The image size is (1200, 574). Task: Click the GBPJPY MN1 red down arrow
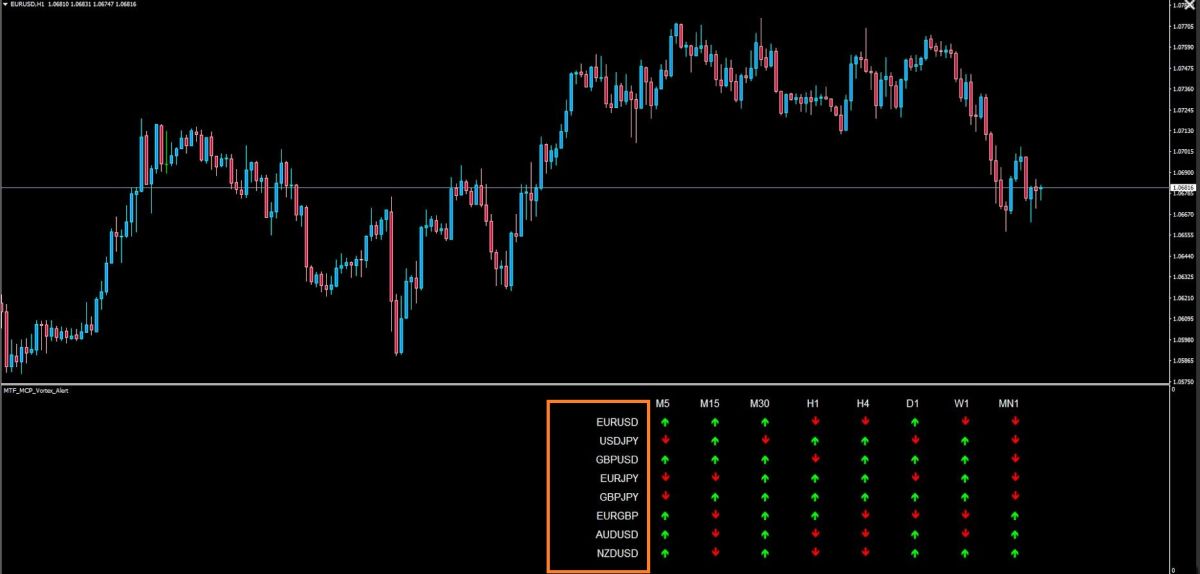click(1015, 496)
